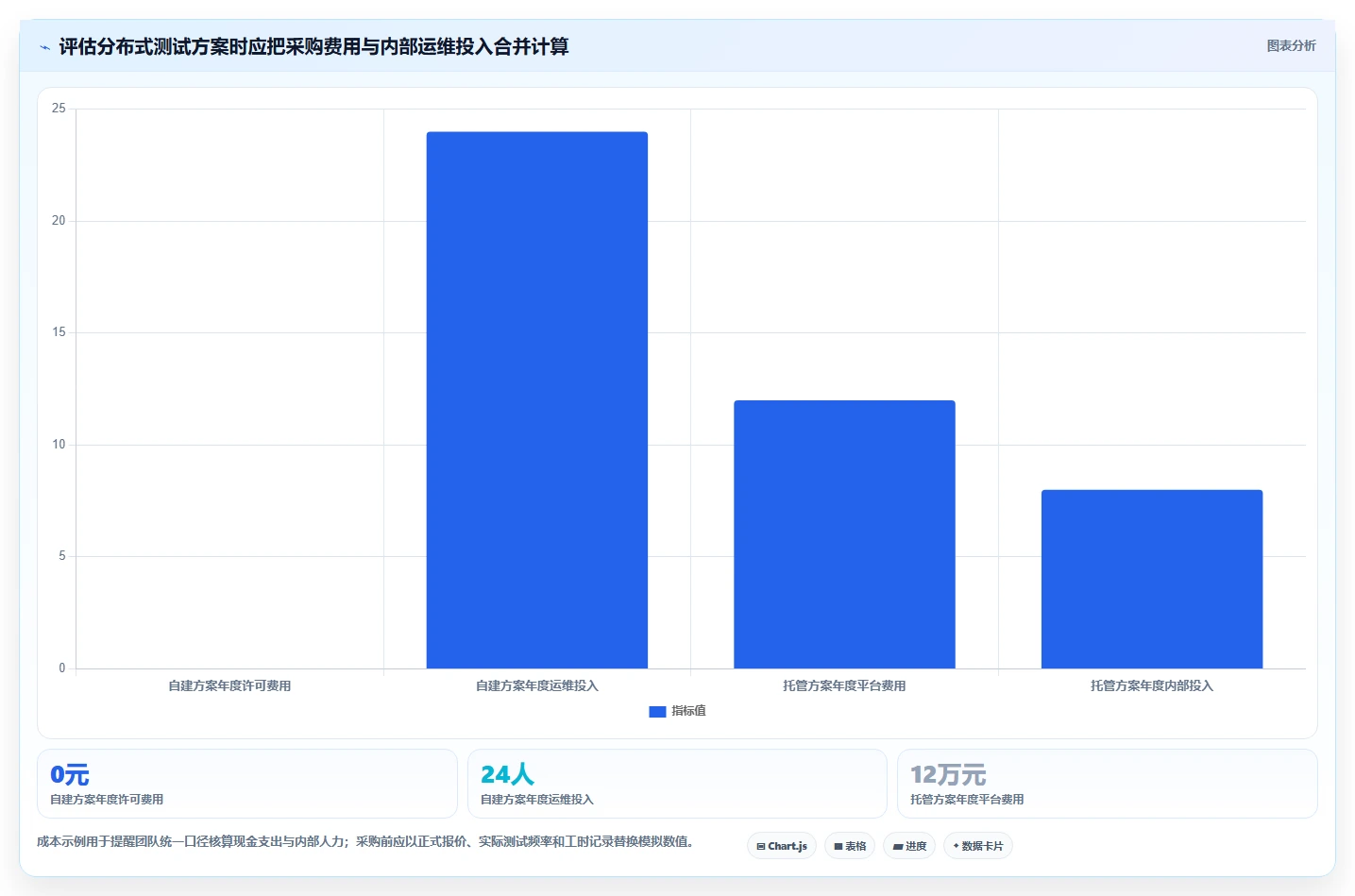Open the 24人 运维投入 data card

(677, 784)
